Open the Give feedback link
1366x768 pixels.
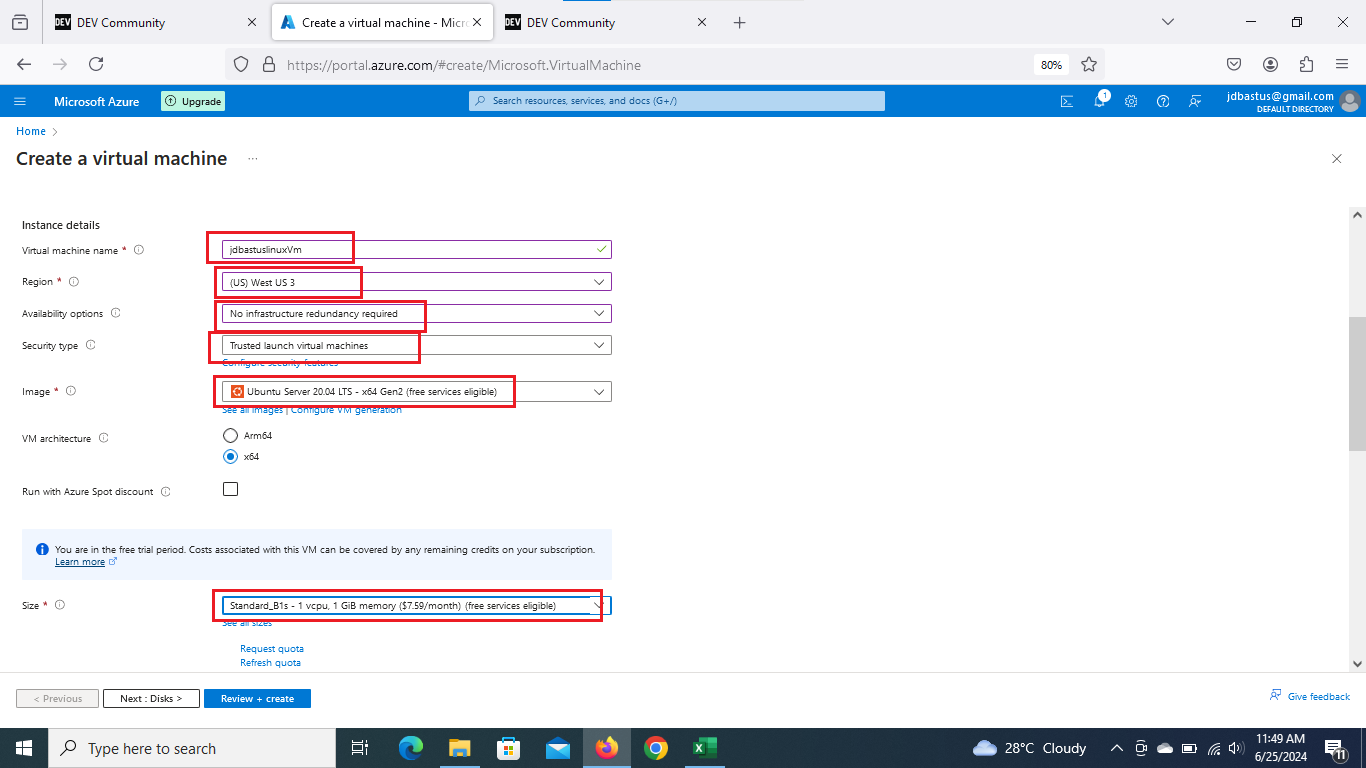pos(1310,696)
